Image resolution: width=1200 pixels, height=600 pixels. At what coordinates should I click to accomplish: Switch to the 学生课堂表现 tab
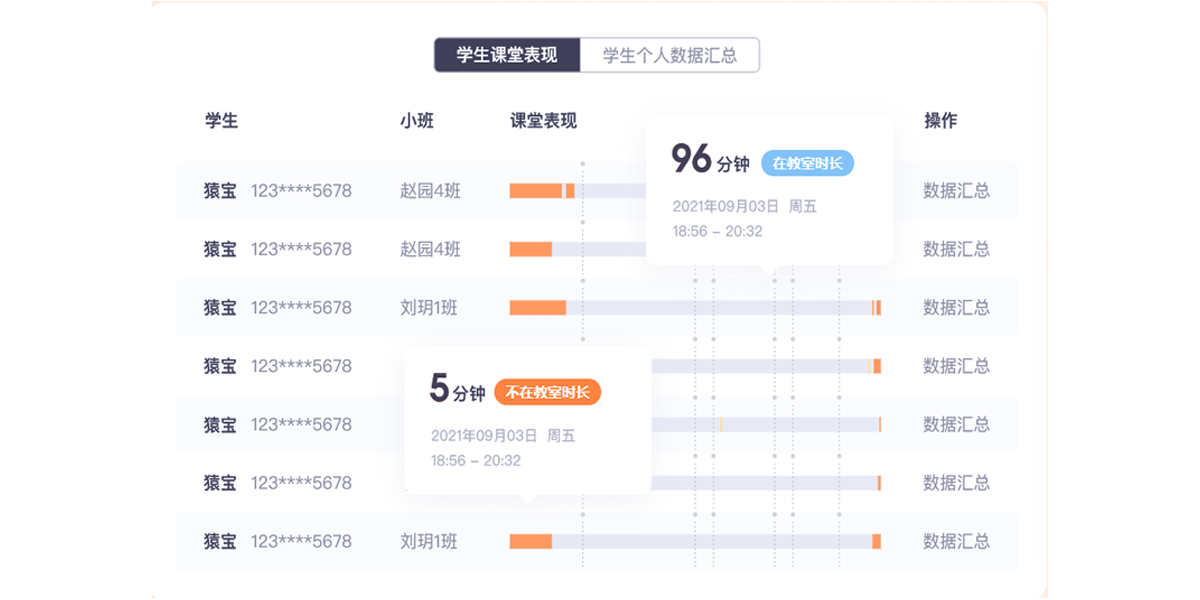pyautogui.click(x=507, y=55)
